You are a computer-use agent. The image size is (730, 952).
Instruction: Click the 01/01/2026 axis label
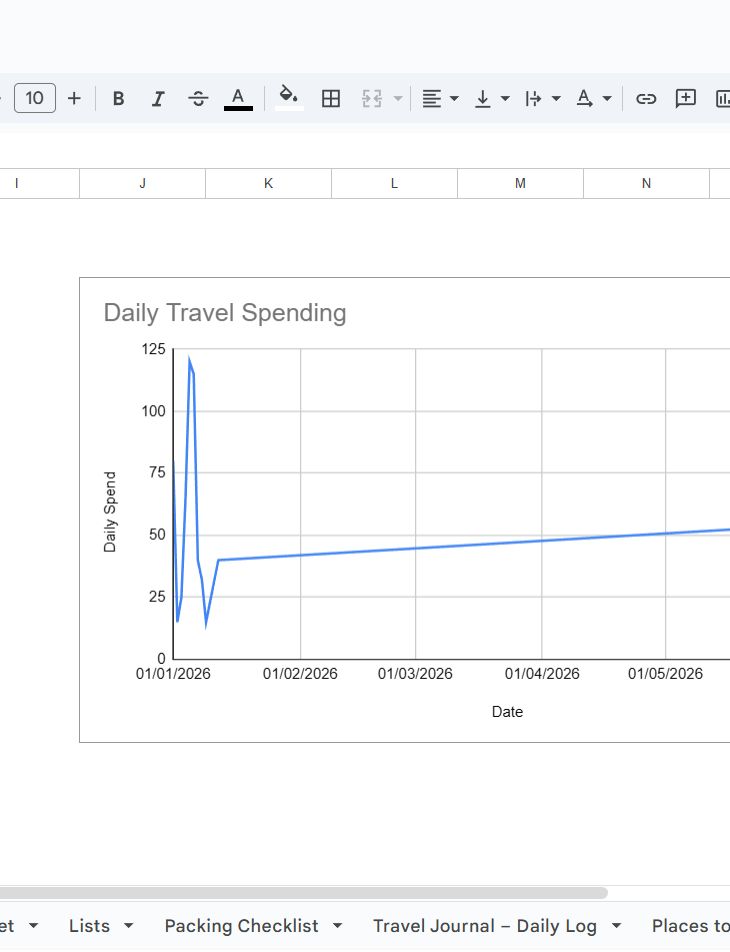click(173, 673)
